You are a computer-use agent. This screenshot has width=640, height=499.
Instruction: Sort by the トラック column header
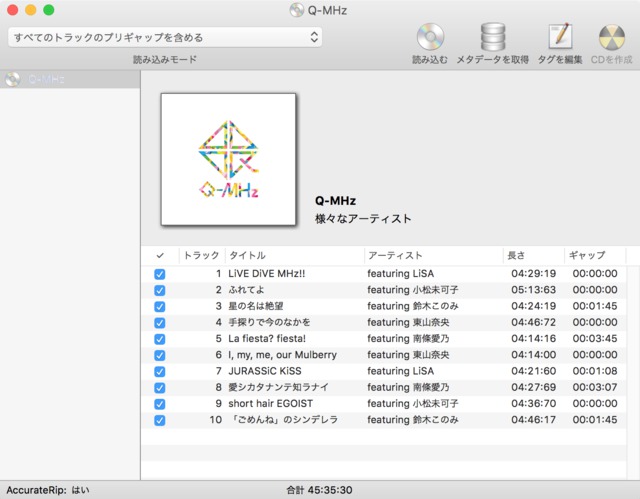pyautogui.click(x=201, y=255)
